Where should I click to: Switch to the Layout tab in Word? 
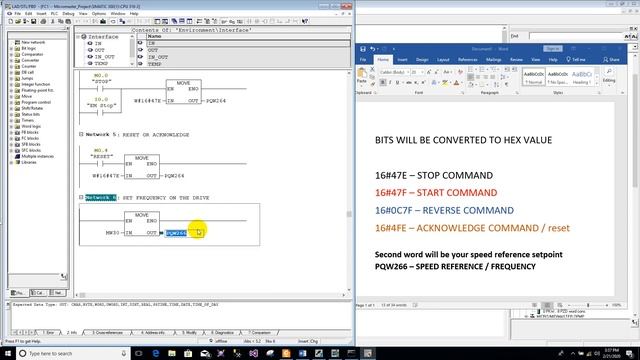(x=443, y=60)
